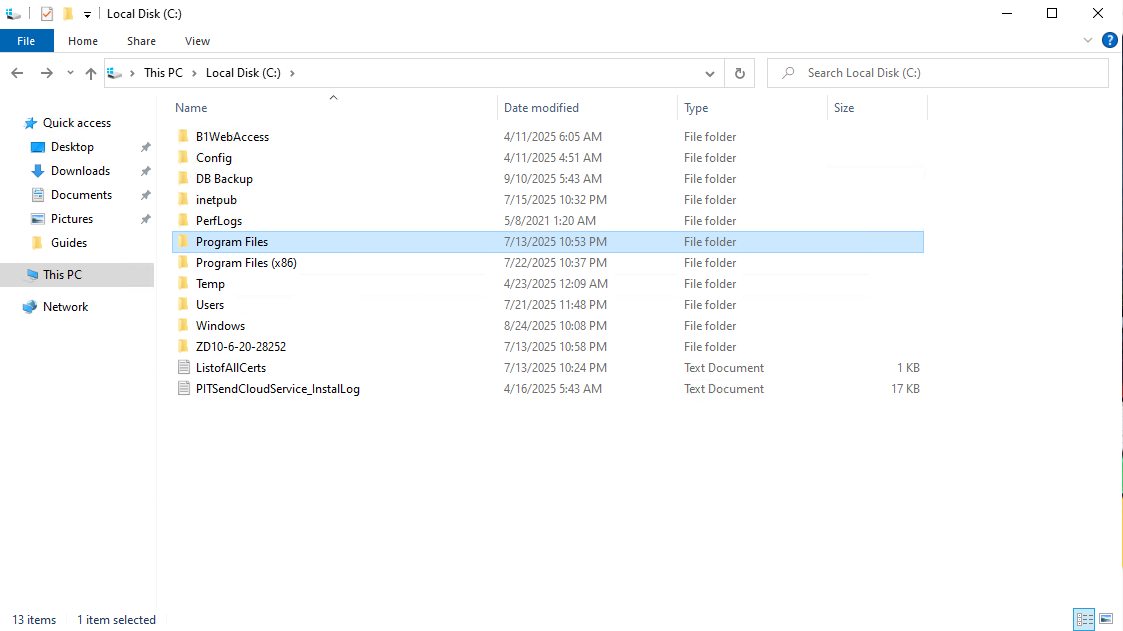Click the Properties icon in title bar
The width and height of the screenshot is (1123, 631).
(x=47, y=14)
